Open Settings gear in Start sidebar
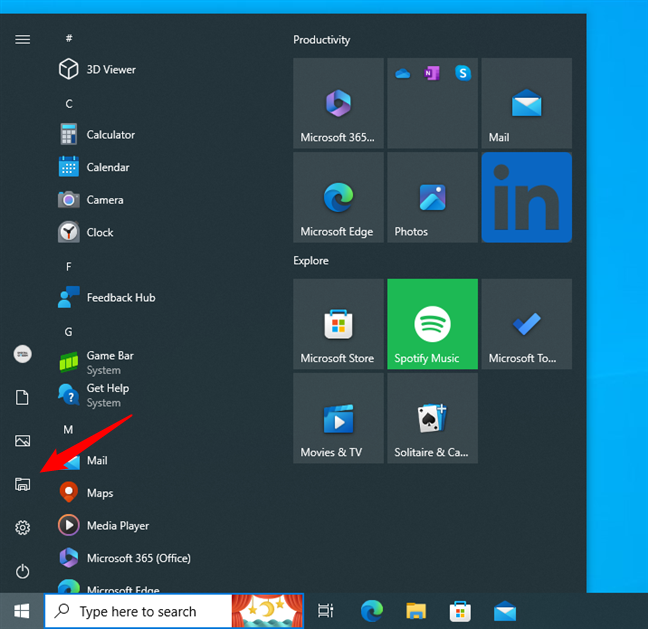This screenshot has width=648, height=629. click(x=22, y=527)
